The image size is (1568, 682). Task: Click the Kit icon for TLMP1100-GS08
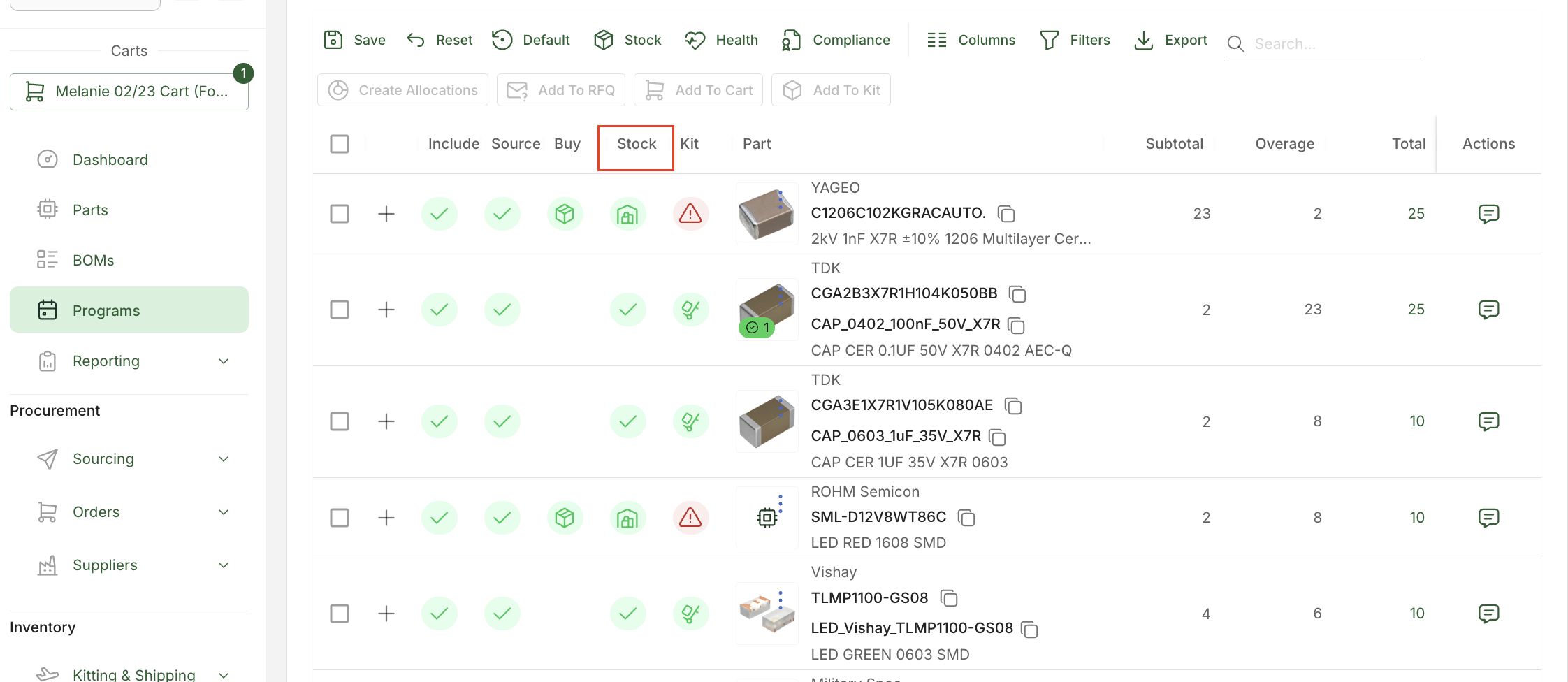pos(690,614)
